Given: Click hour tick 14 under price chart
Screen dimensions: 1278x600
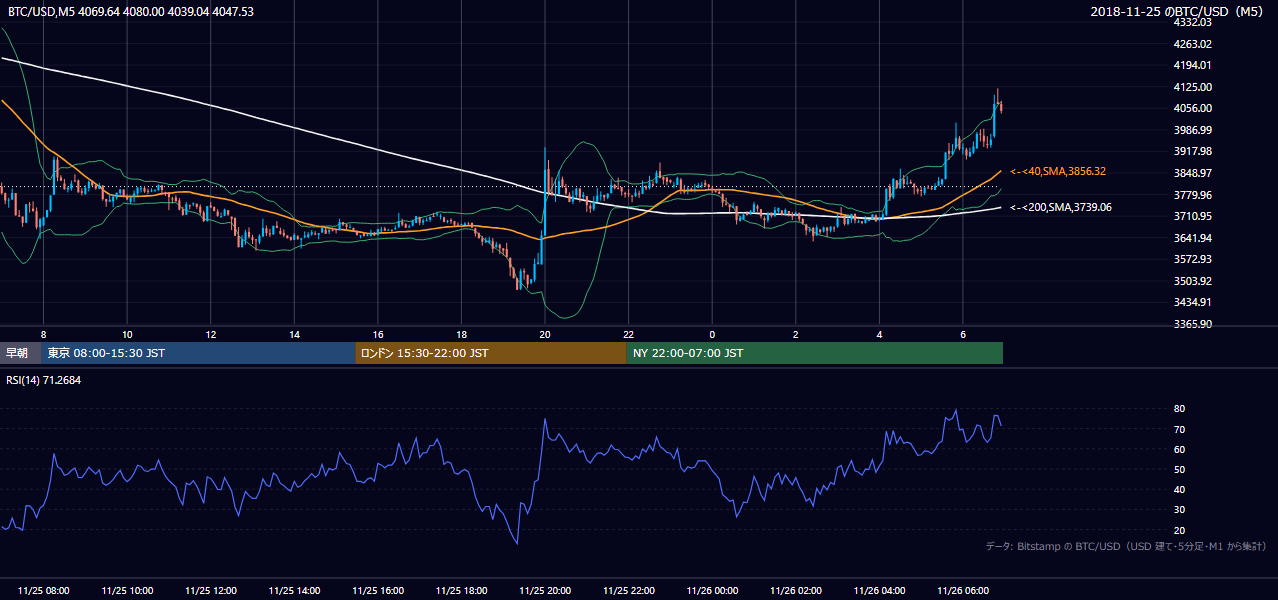Looking at the screenshot, I should click(294, 334).
